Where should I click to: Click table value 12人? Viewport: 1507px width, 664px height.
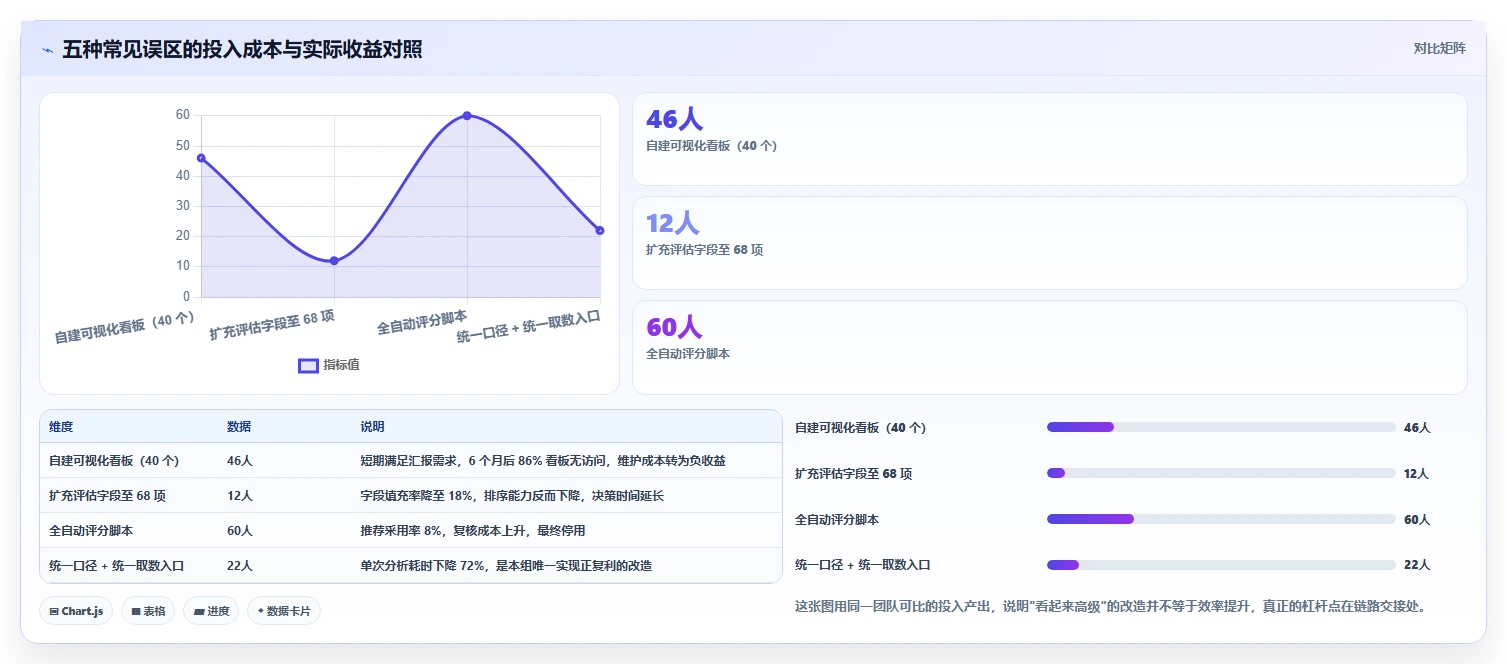coord(240,496)
